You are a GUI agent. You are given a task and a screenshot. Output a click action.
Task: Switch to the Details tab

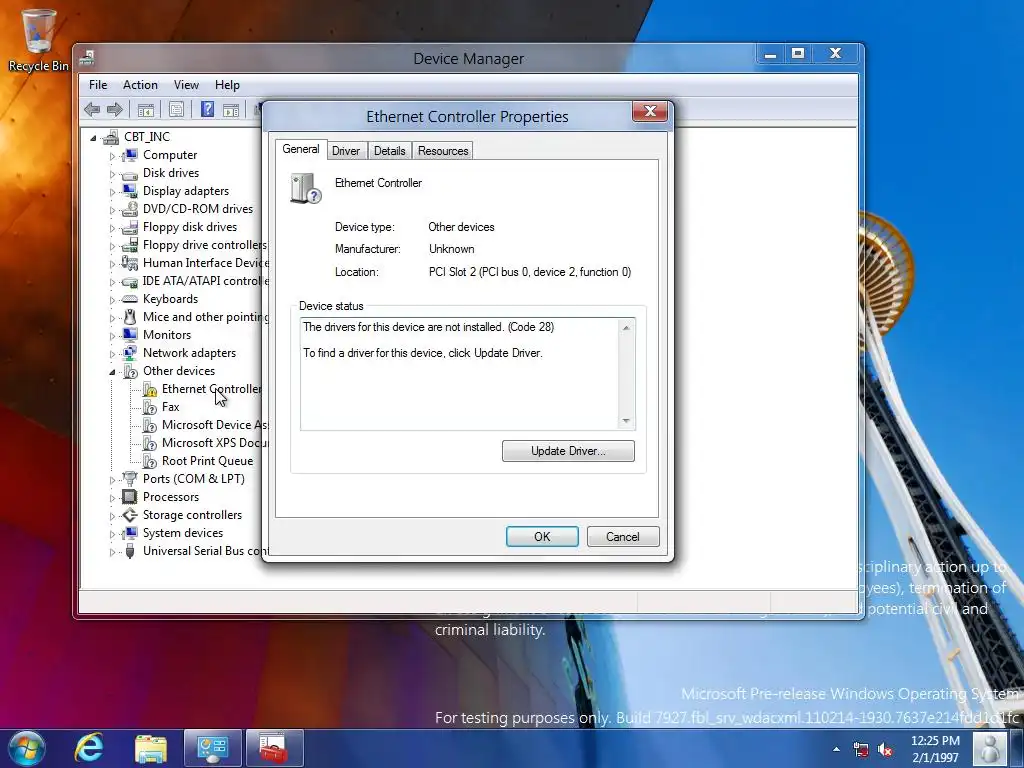point(390,151)
